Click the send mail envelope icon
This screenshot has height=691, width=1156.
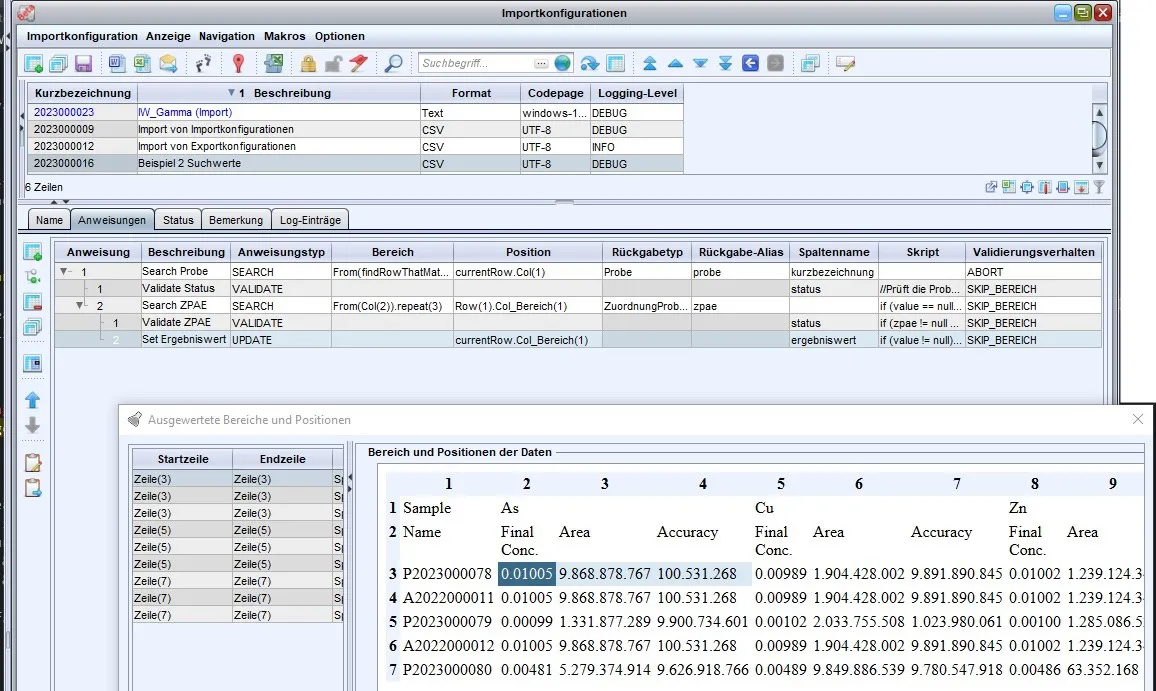click(168, 63)
